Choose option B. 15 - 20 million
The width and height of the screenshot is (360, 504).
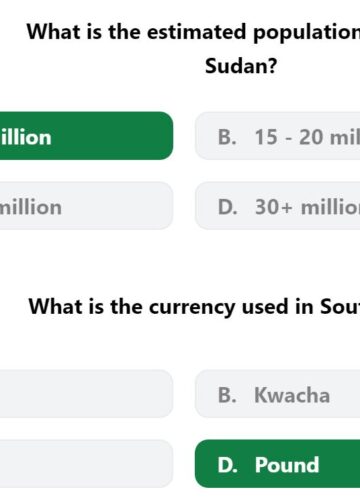[x=278, y=136]
